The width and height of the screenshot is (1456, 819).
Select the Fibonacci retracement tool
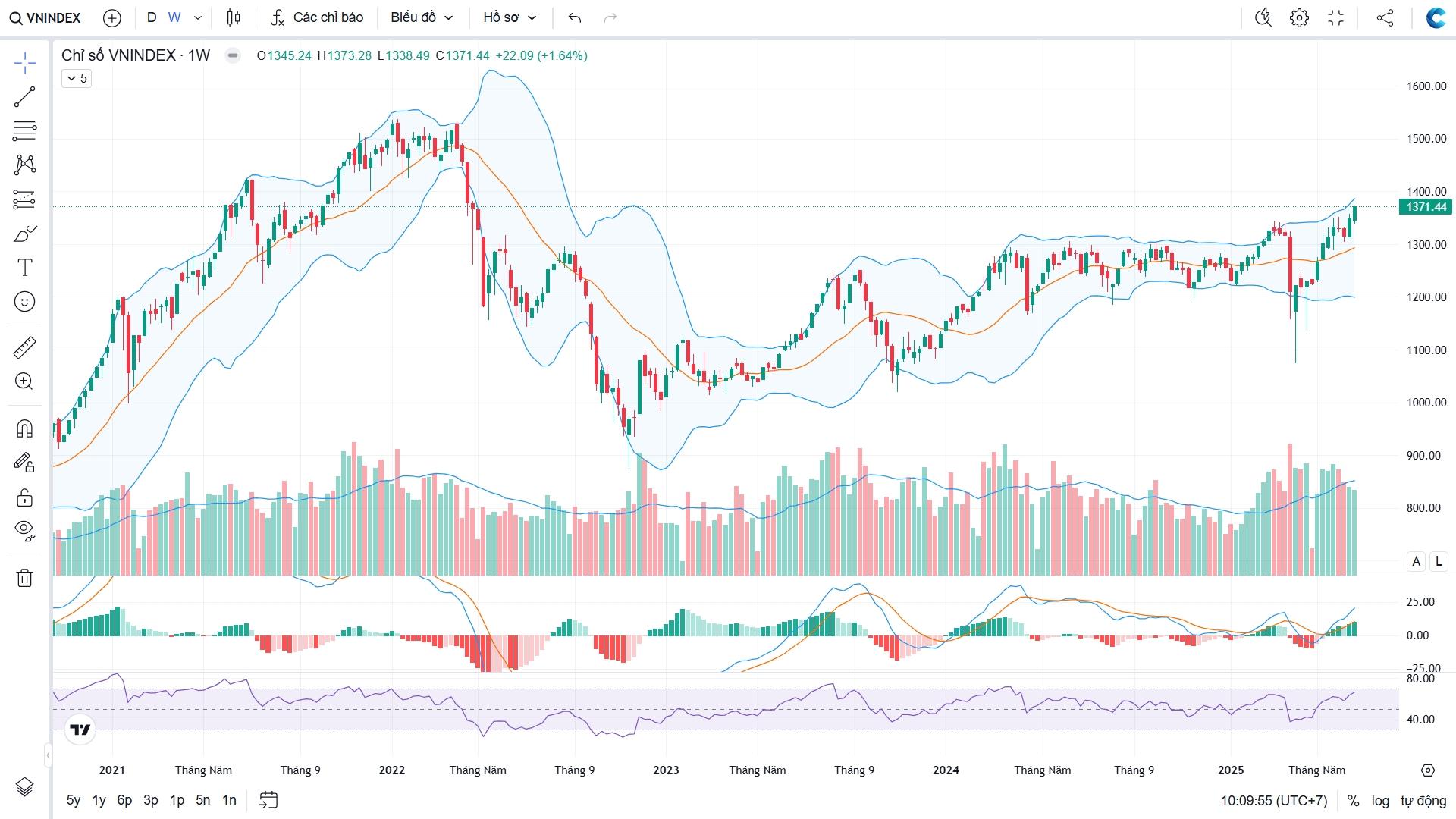[x=24, y=130]
